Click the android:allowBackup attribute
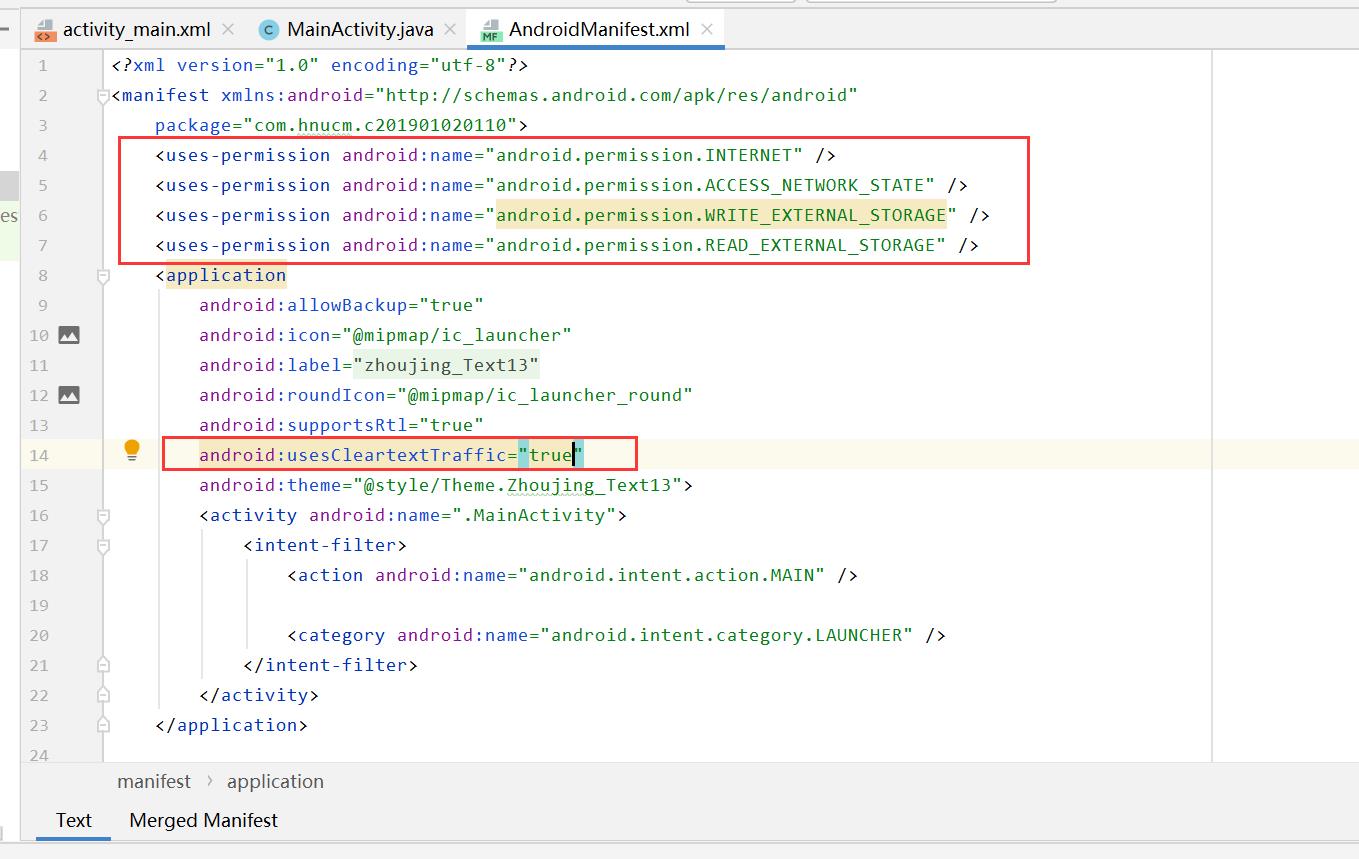1359x859 pixels. click(341, 305)
